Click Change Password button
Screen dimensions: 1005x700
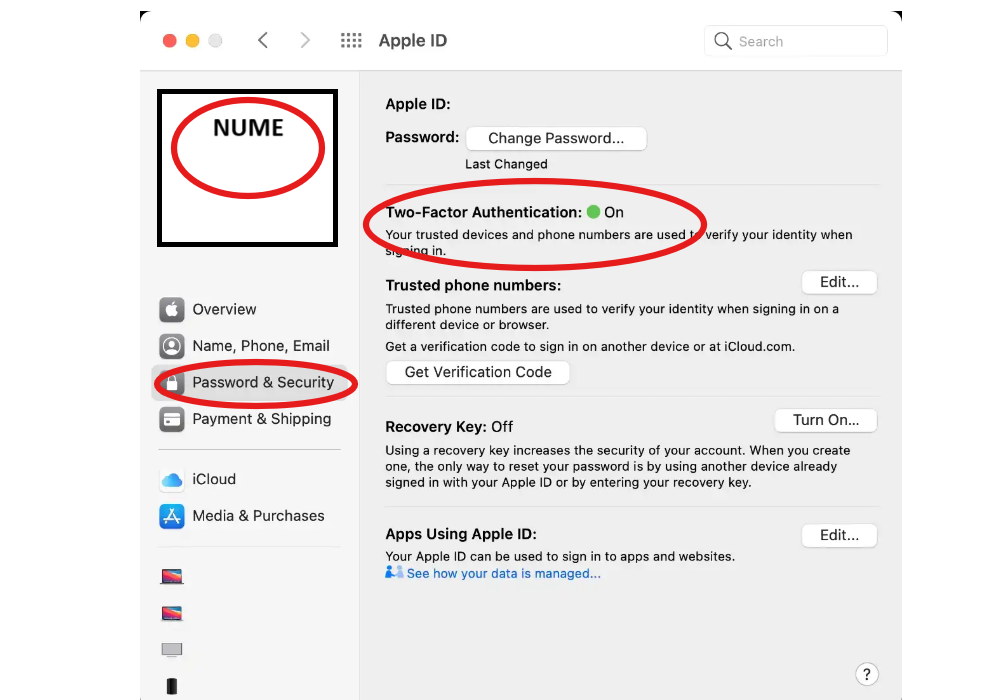[556, 138]
